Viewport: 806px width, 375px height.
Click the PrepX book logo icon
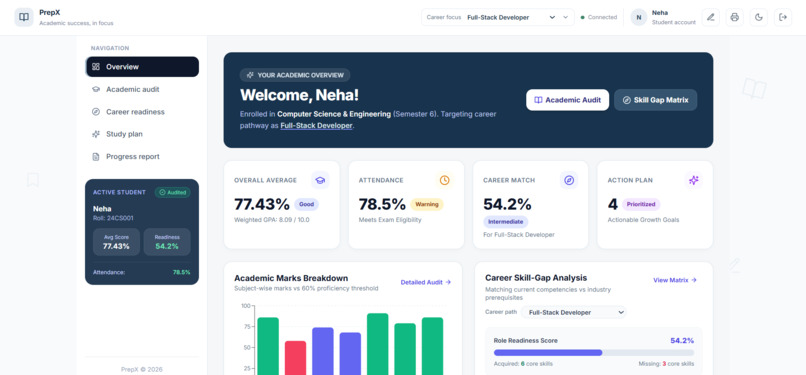pyautogui.click(x=24, y=17)
